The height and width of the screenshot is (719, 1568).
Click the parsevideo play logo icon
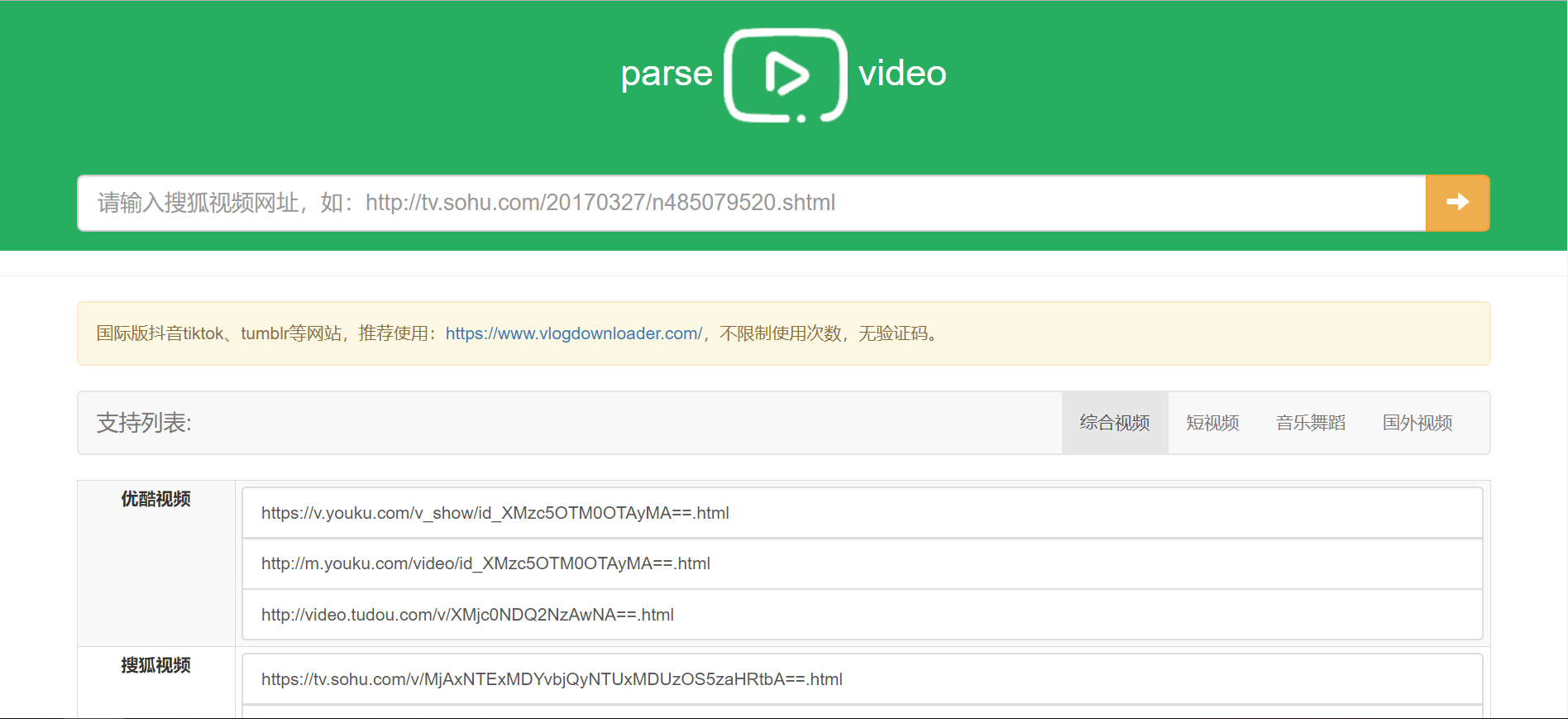(785, 75)
